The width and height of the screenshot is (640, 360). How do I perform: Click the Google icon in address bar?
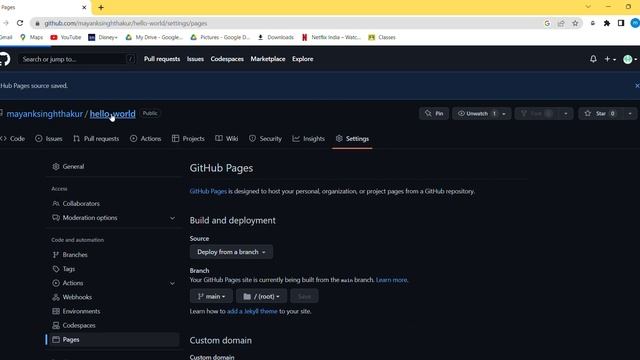[547, 23]
